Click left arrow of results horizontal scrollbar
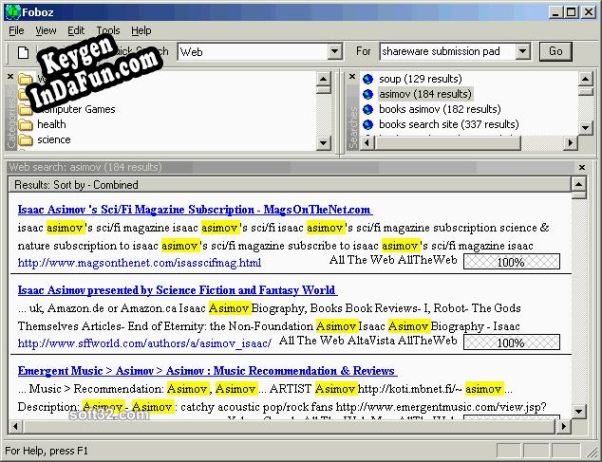The image size is (602, 462). [16, 426]
